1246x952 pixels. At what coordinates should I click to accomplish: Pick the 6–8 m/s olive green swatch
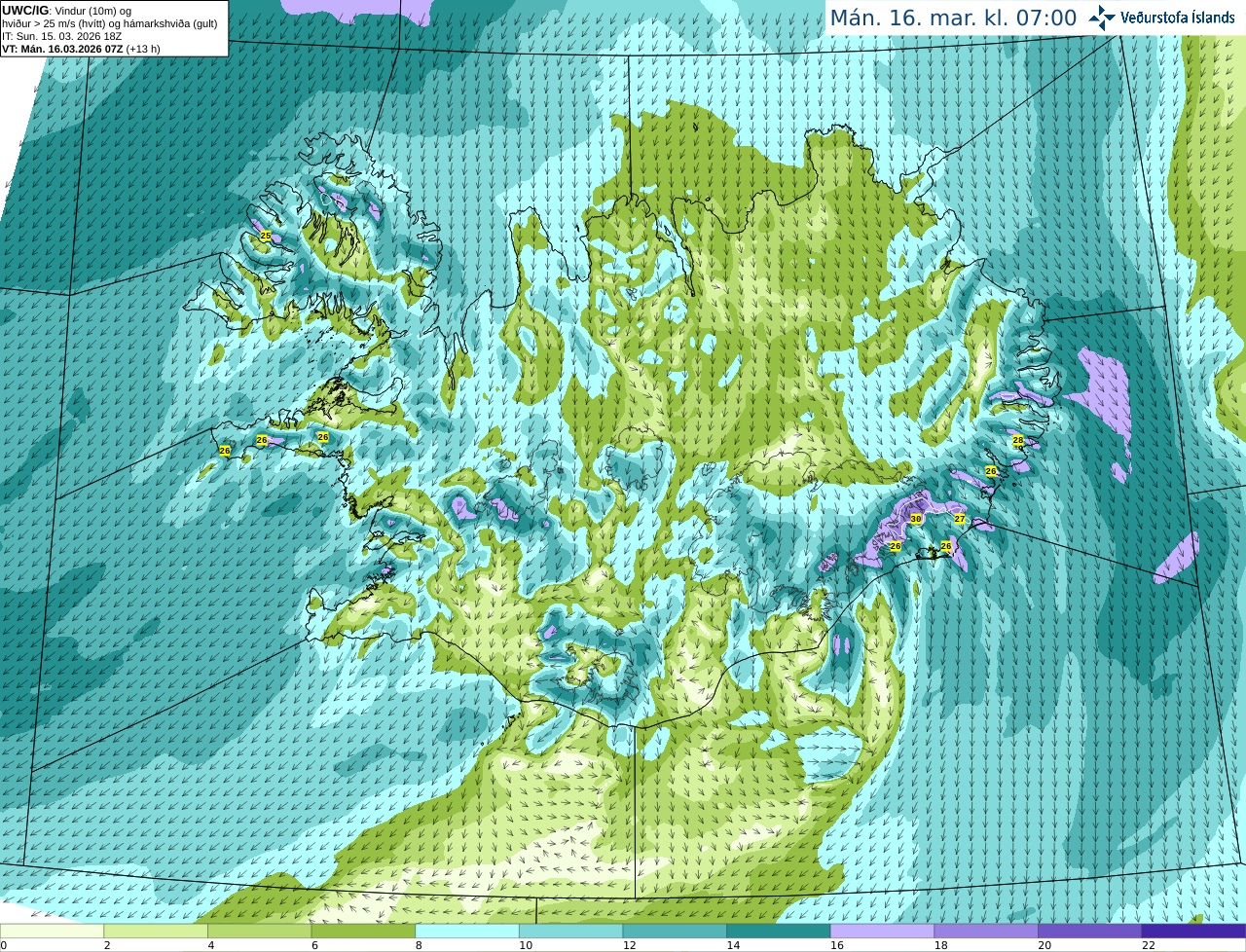tap(363, 931)
